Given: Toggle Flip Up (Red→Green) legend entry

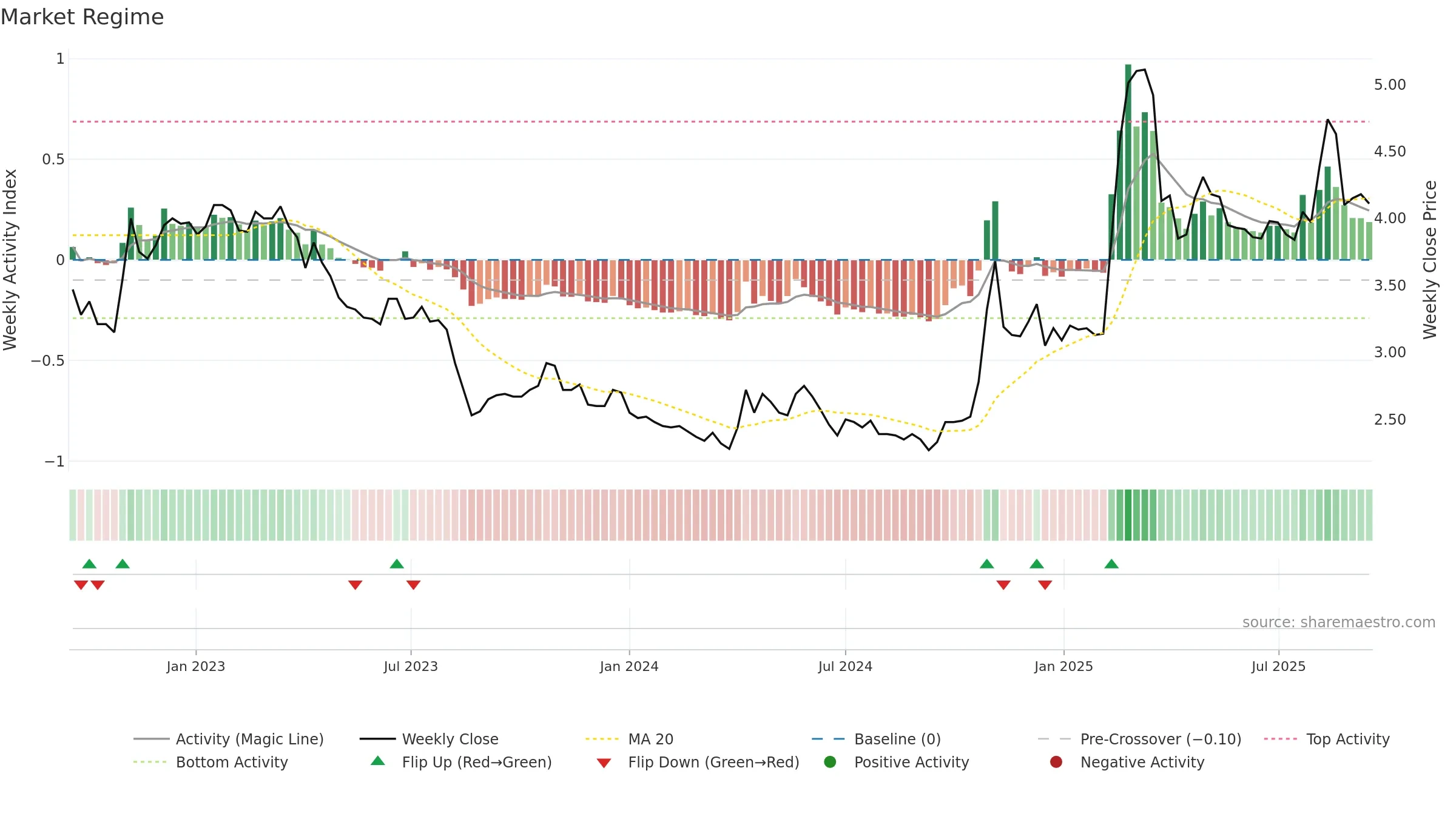Looking at the screenshot, I should point(461,762).
